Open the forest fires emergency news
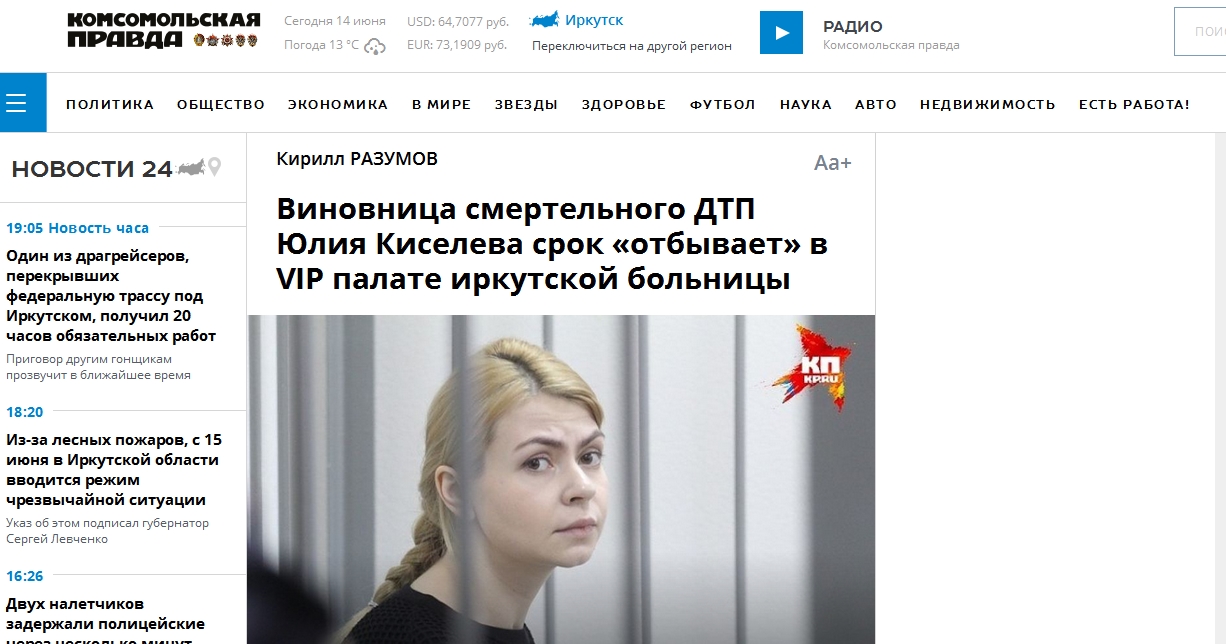Image resolution: width=1226 pixels, height=644 pixels. pos(114,469)
